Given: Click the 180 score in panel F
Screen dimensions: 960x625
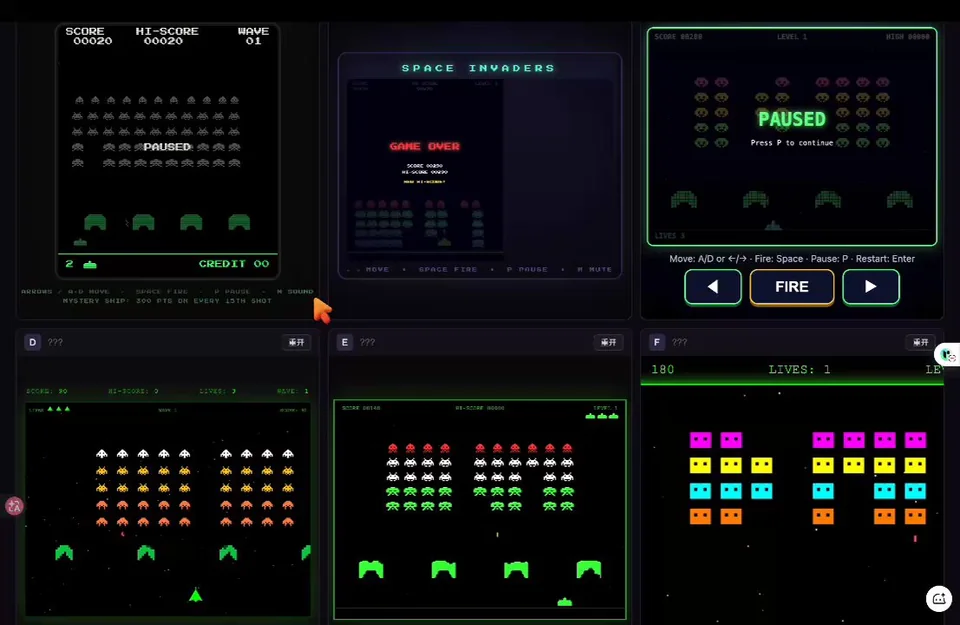Looking at the screenshot, I should pyautogui.click(x=662, y=370).
